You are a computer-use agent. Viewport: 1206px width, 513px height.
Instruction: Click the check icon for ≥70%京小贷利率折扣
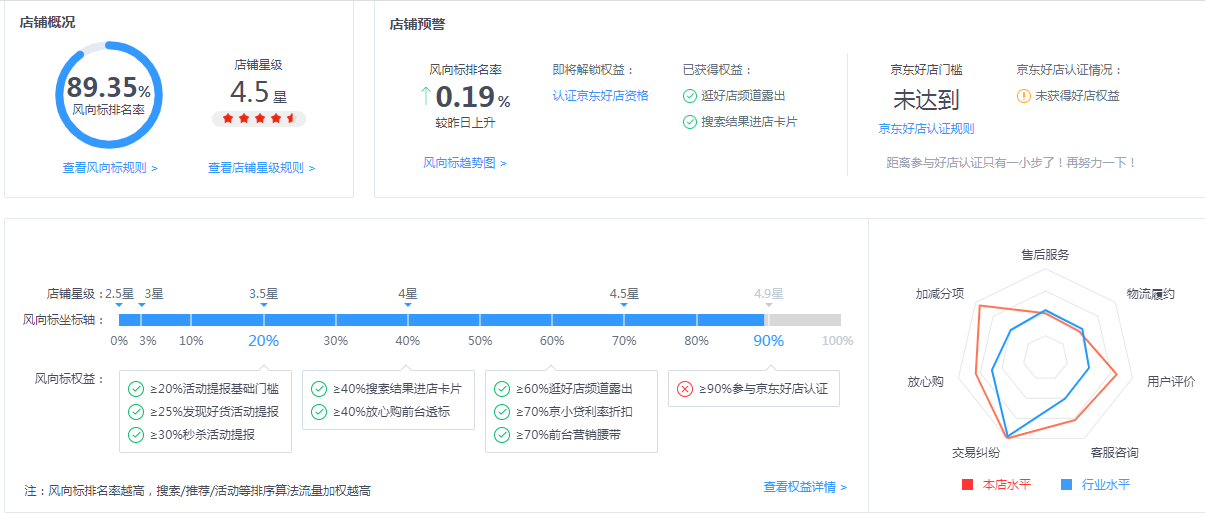502,411
